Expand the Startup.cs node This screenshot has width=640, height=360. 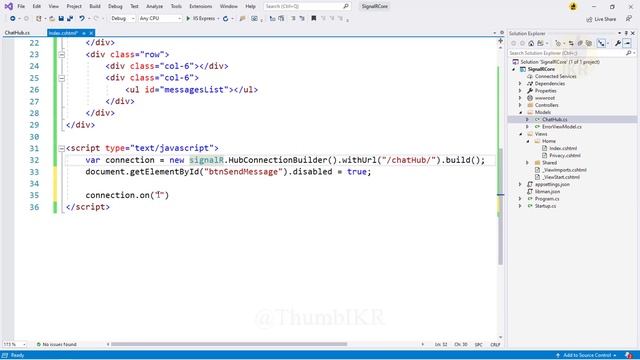point(520,206)
